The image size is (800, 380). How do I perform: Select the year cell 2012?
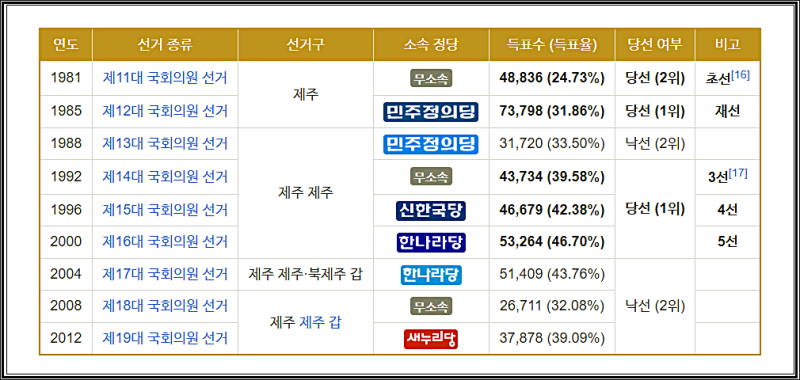66,338
